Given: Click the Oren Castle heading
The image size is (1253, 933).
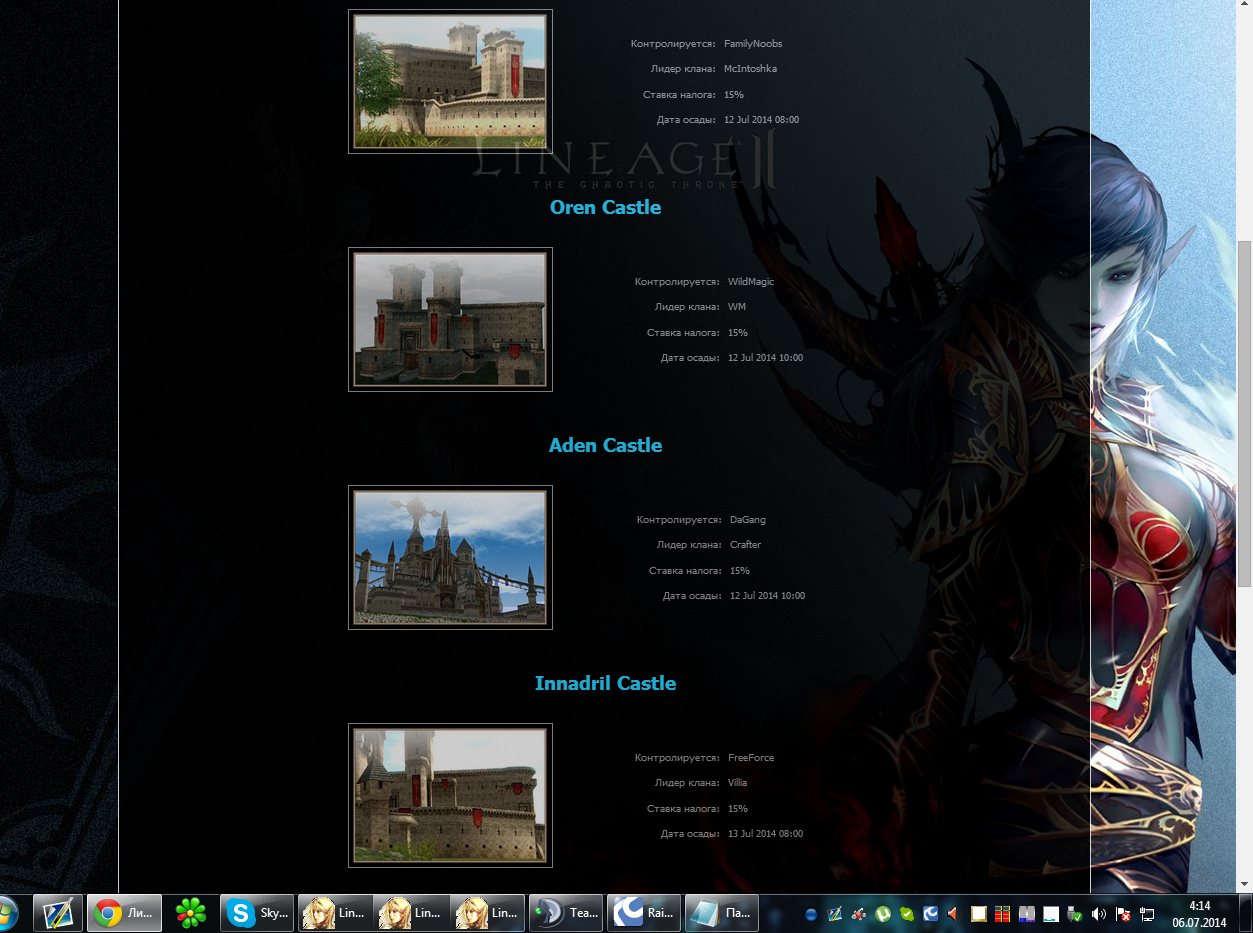Looking at the screenshot, I should click(605, 207).
